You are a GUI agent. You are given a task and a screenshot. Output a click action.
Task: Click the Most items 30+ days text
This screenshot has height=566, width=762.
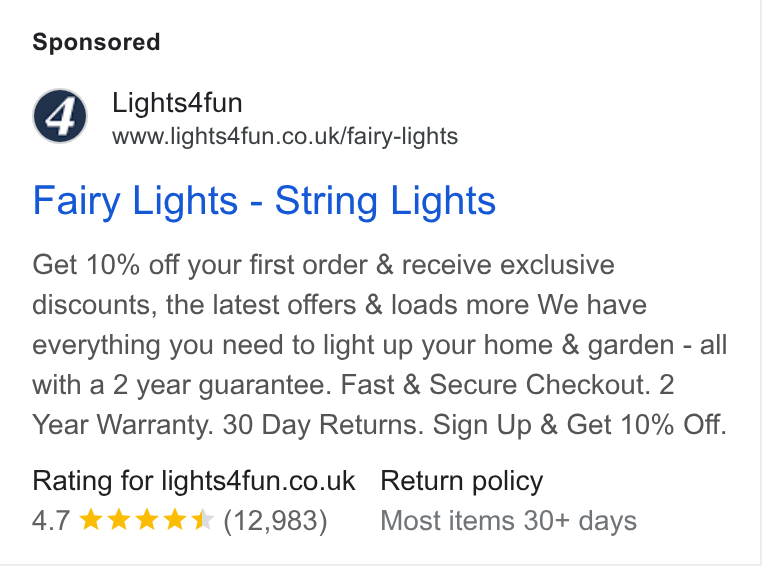coord(508,521)
